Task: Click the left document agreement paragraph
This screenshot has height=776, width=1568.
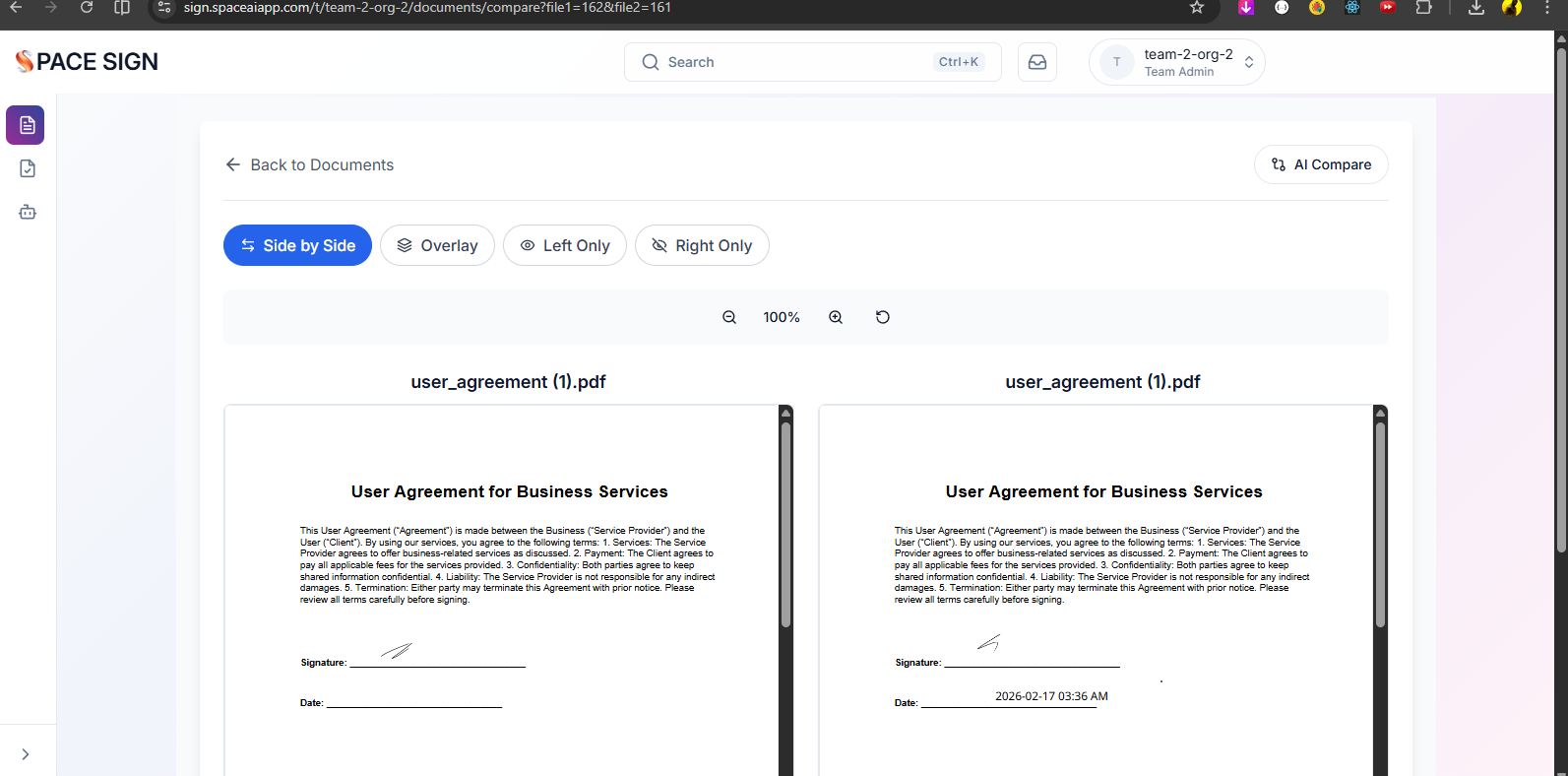Action: click(x=508, y=565)
